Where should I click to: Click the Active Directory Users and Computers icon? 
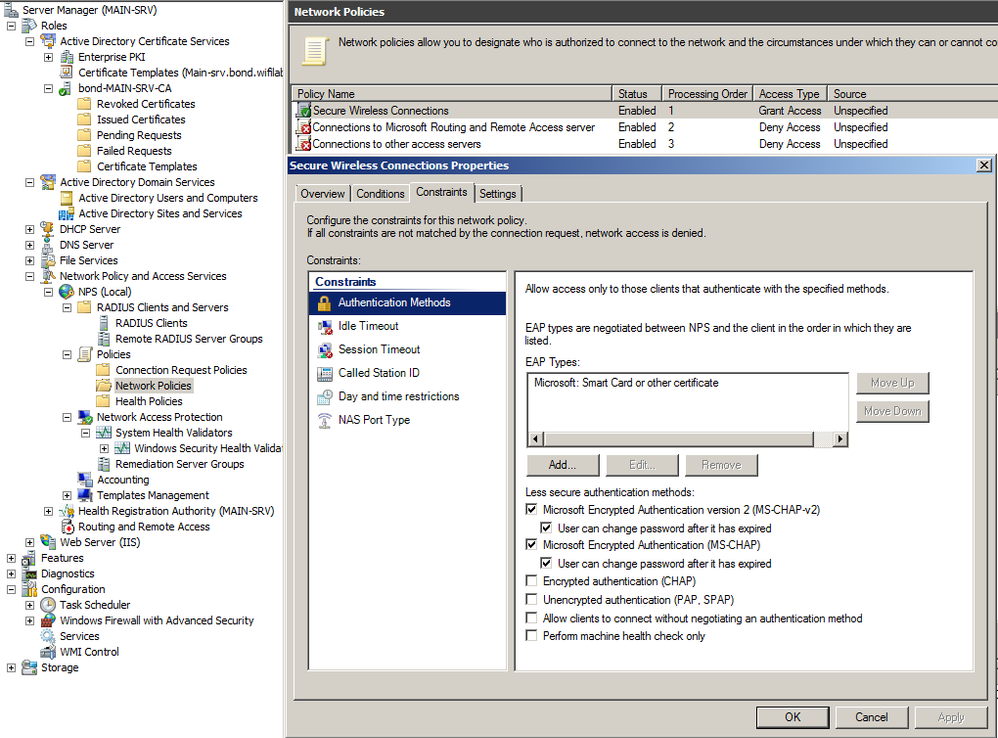pos(66,198)
